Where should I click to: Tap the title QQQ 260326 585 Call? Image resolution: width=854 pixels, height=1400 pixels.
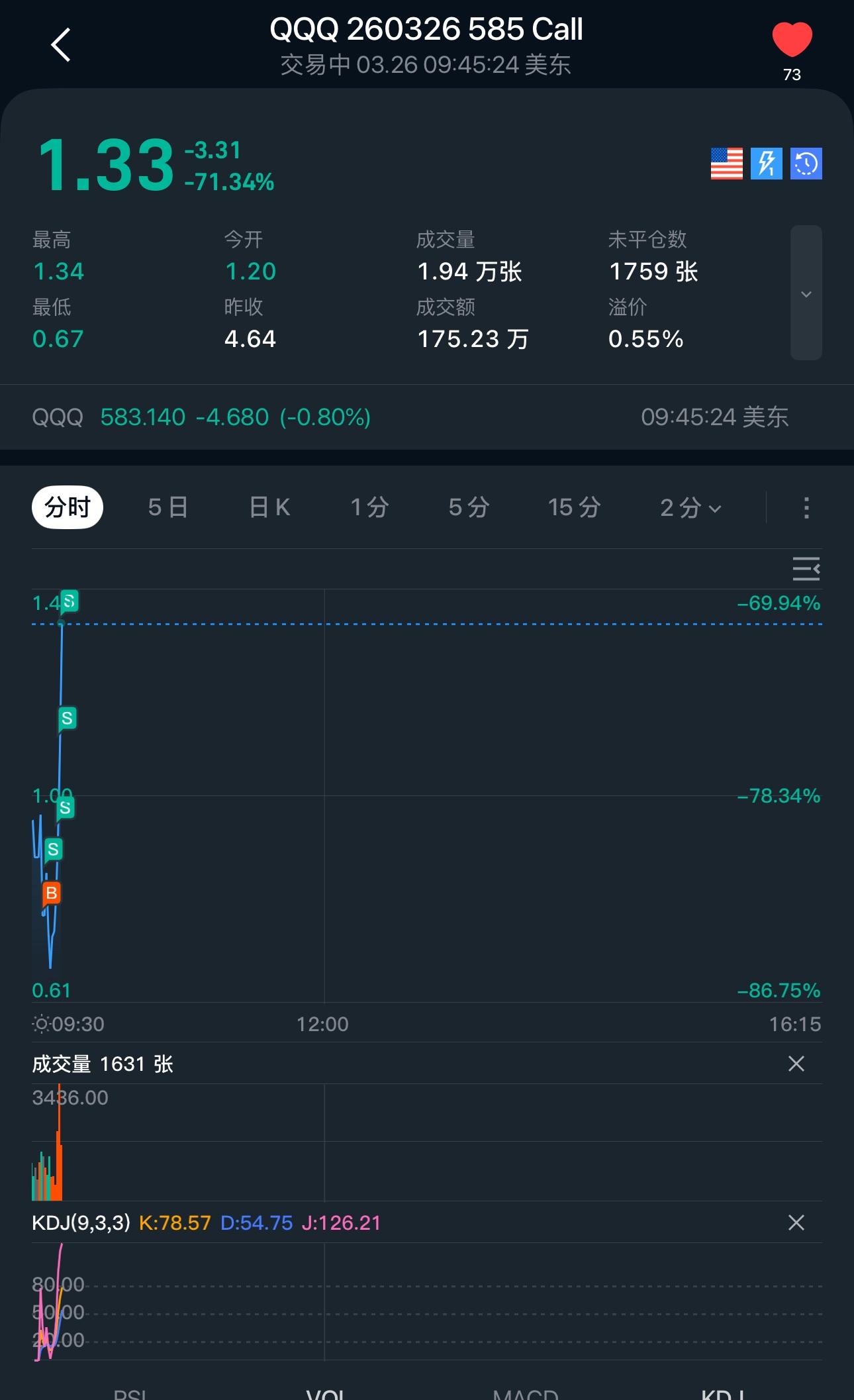point(426,29)
